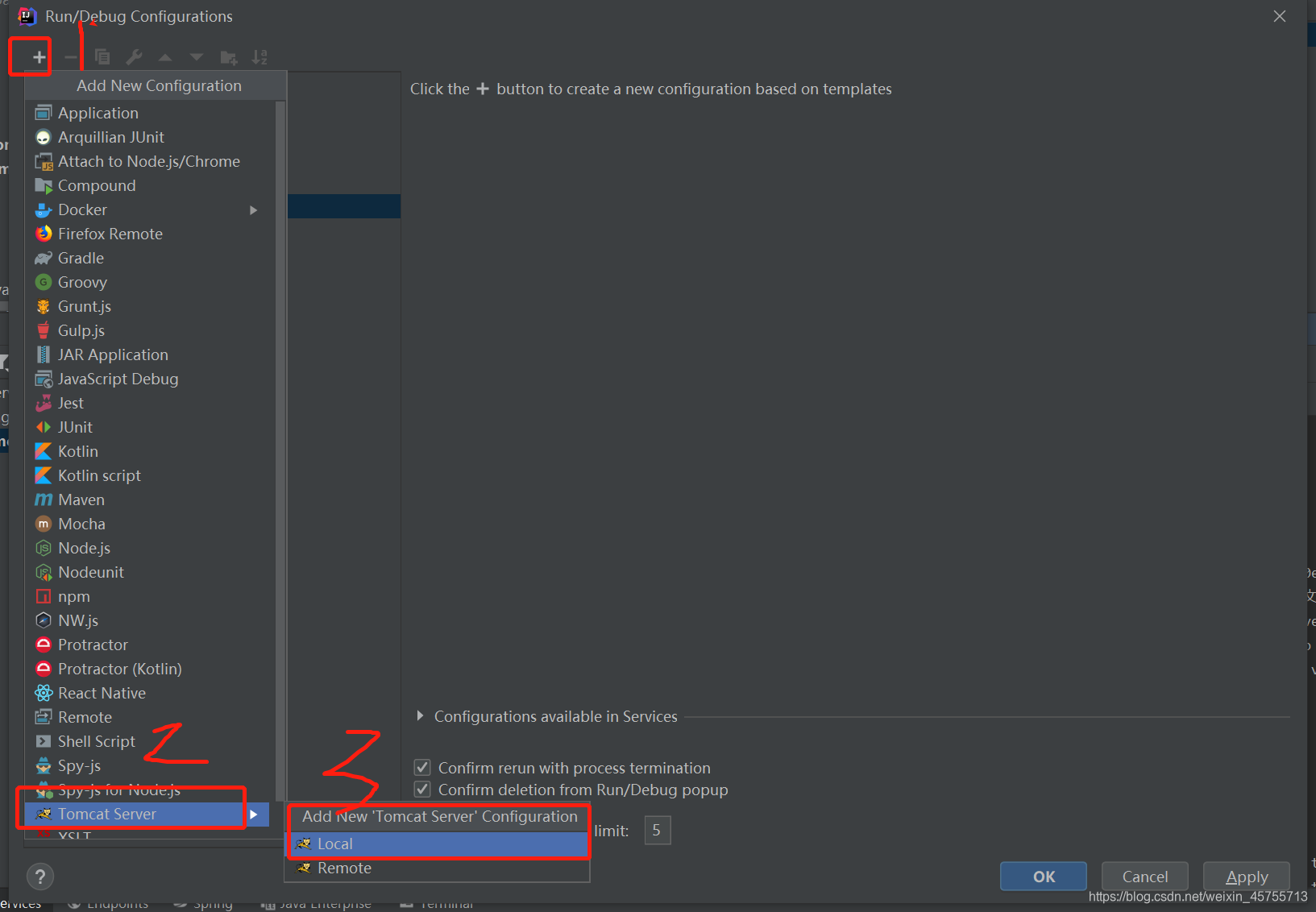1316x912 pixels.
Task: Pick the Compound configuration type
Action: click(150, 185)
